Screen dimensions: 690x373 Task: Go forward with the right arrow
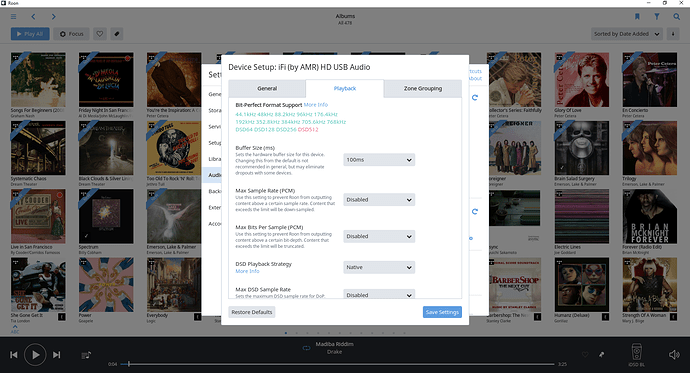tap(53, 17)
